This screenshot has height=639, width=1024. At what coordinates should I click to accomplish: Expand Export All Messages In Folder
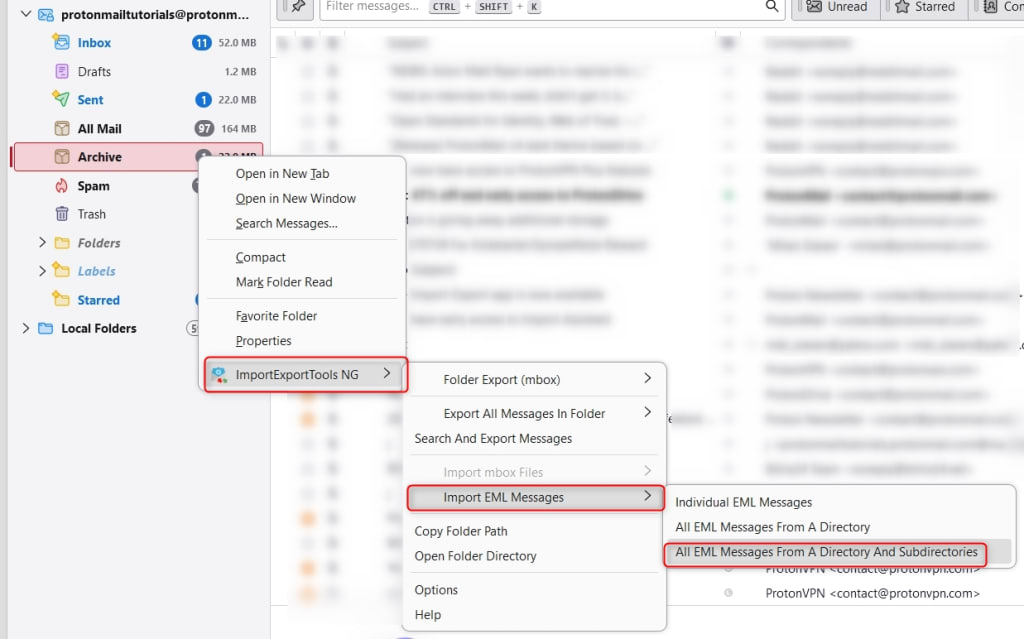pos(534,414)
